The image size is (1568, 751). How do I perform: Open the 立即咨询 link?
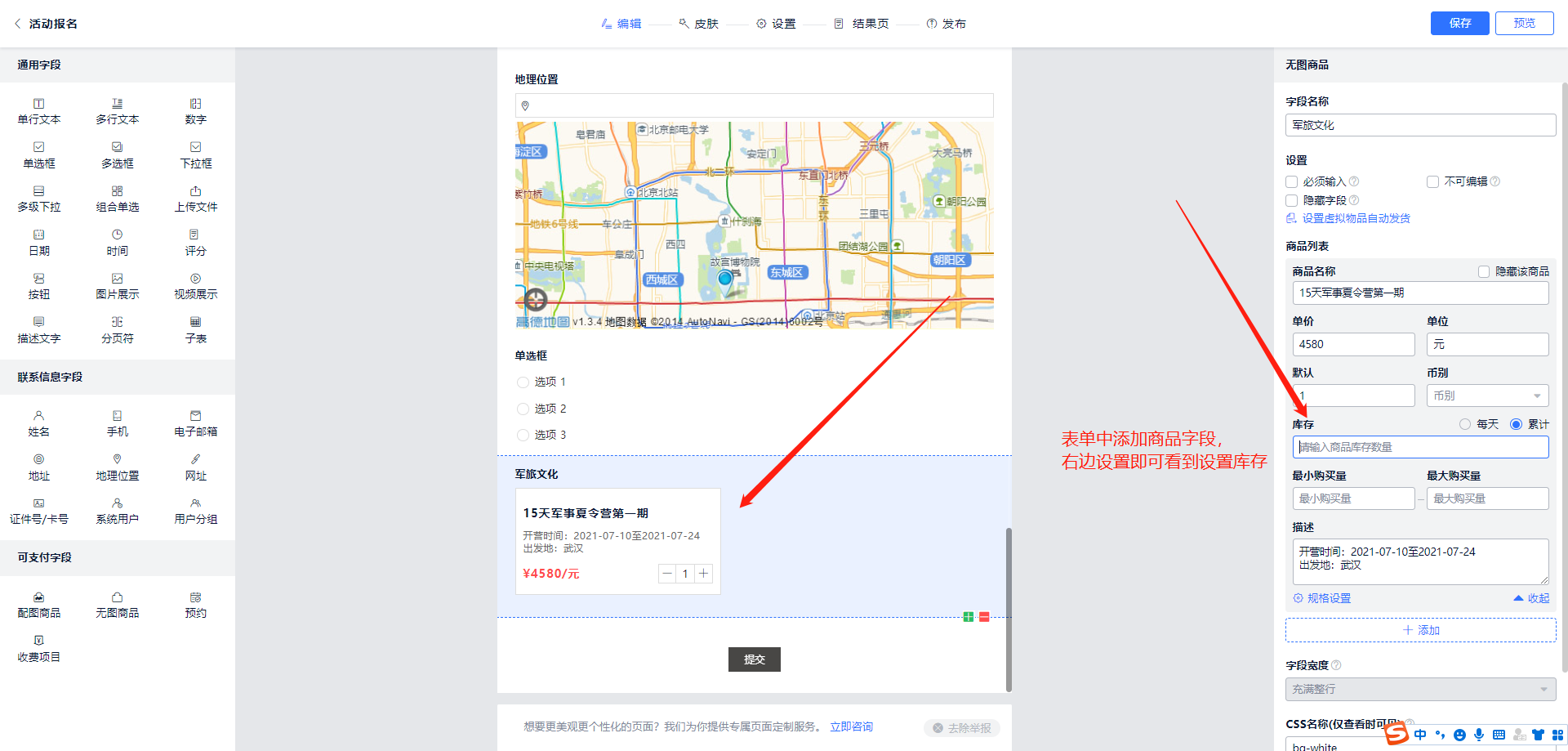pyautogui.click(x=851, y=726)
